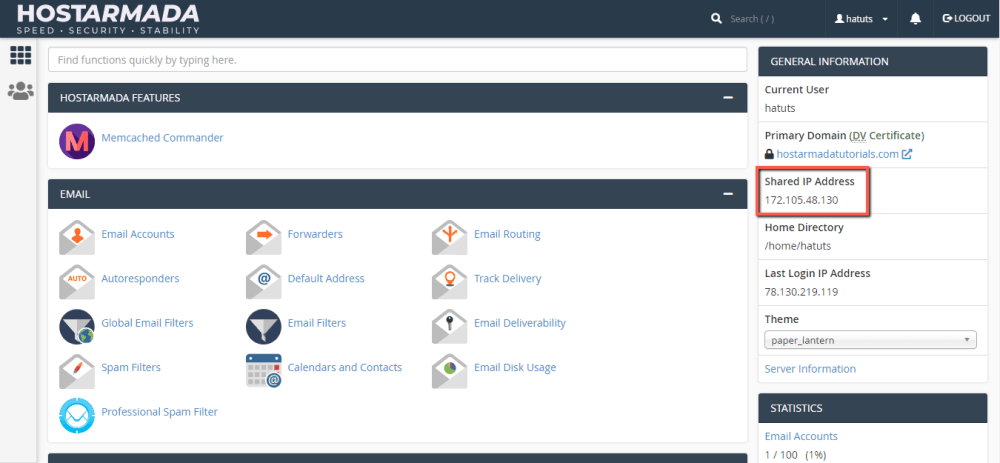Open the Calendars and Contacts calendar icon
The height and width of the screenshot is (463, 1000).
point(263,371)
